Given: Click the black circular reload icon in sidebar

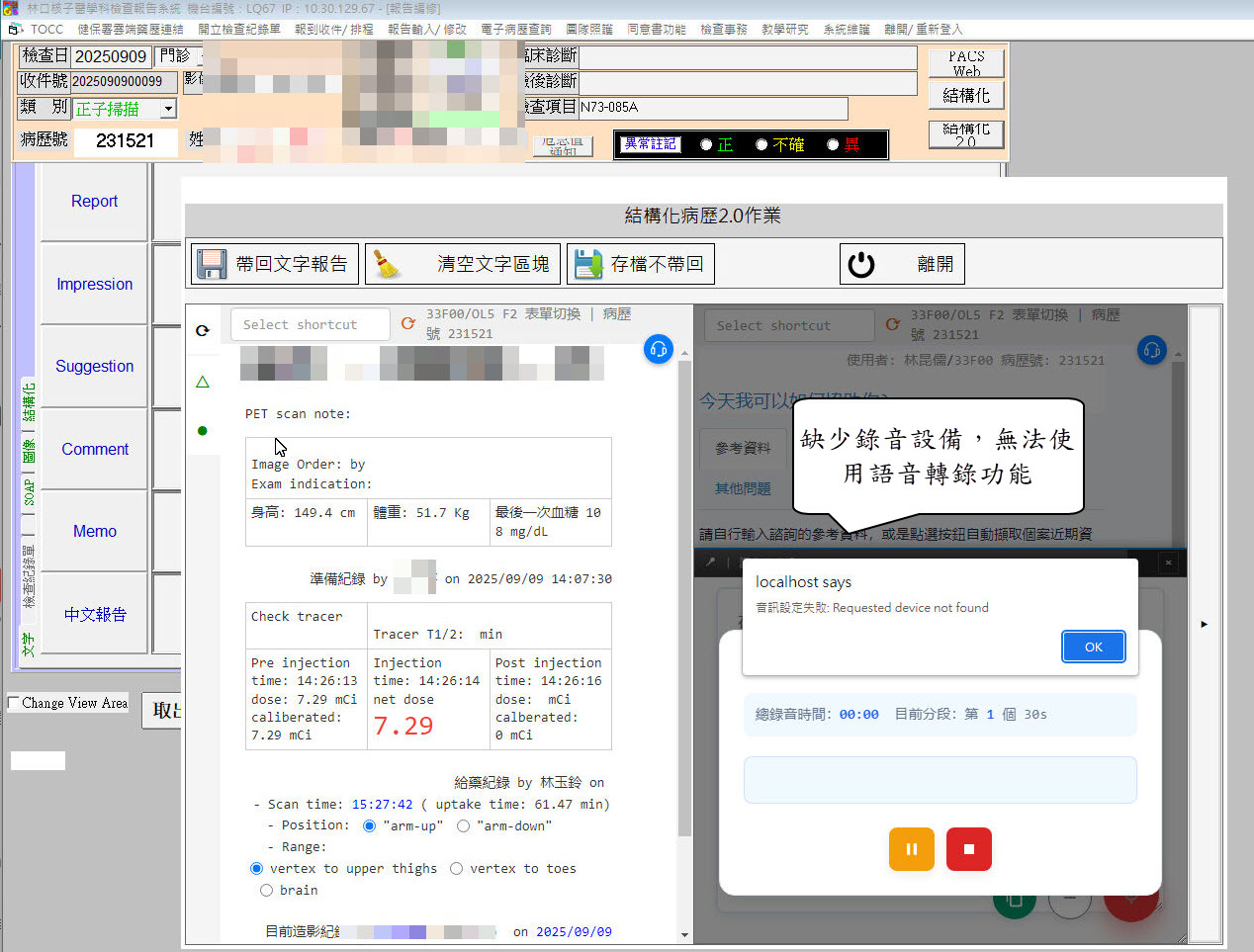Looking at the screenshot, I should [x=203, y=330].
